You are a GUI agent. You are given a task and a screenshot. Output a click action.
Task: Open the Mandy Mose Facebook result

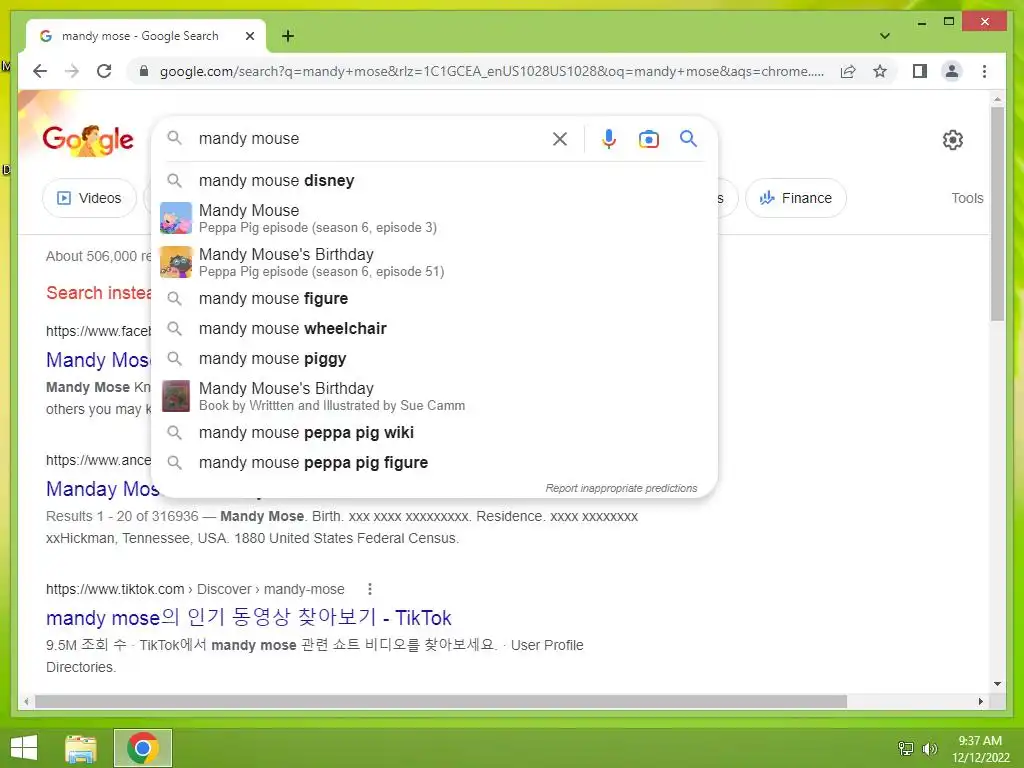(98, 360)
